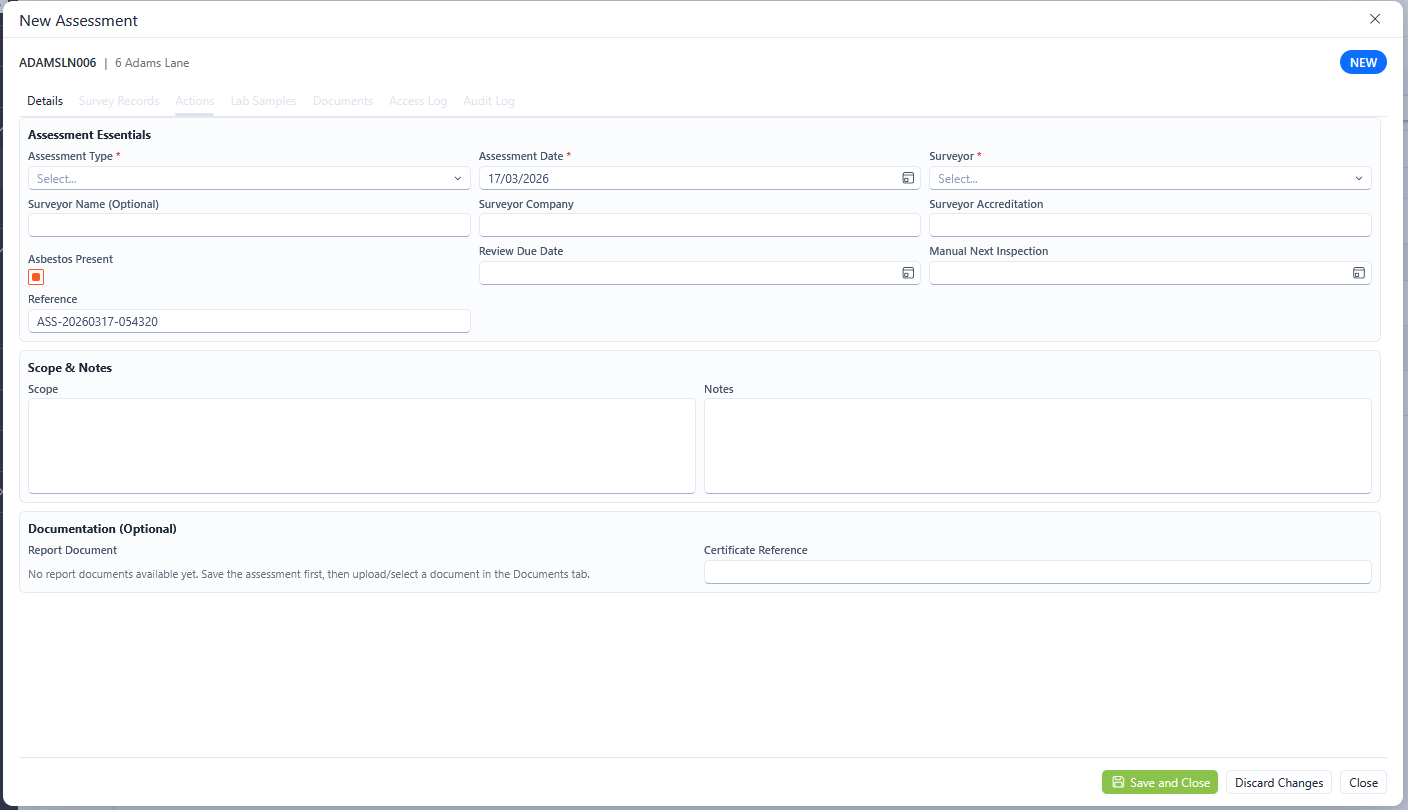Click the Save and Close button
The image size is (1408, 810).
tap(1159, 782)
